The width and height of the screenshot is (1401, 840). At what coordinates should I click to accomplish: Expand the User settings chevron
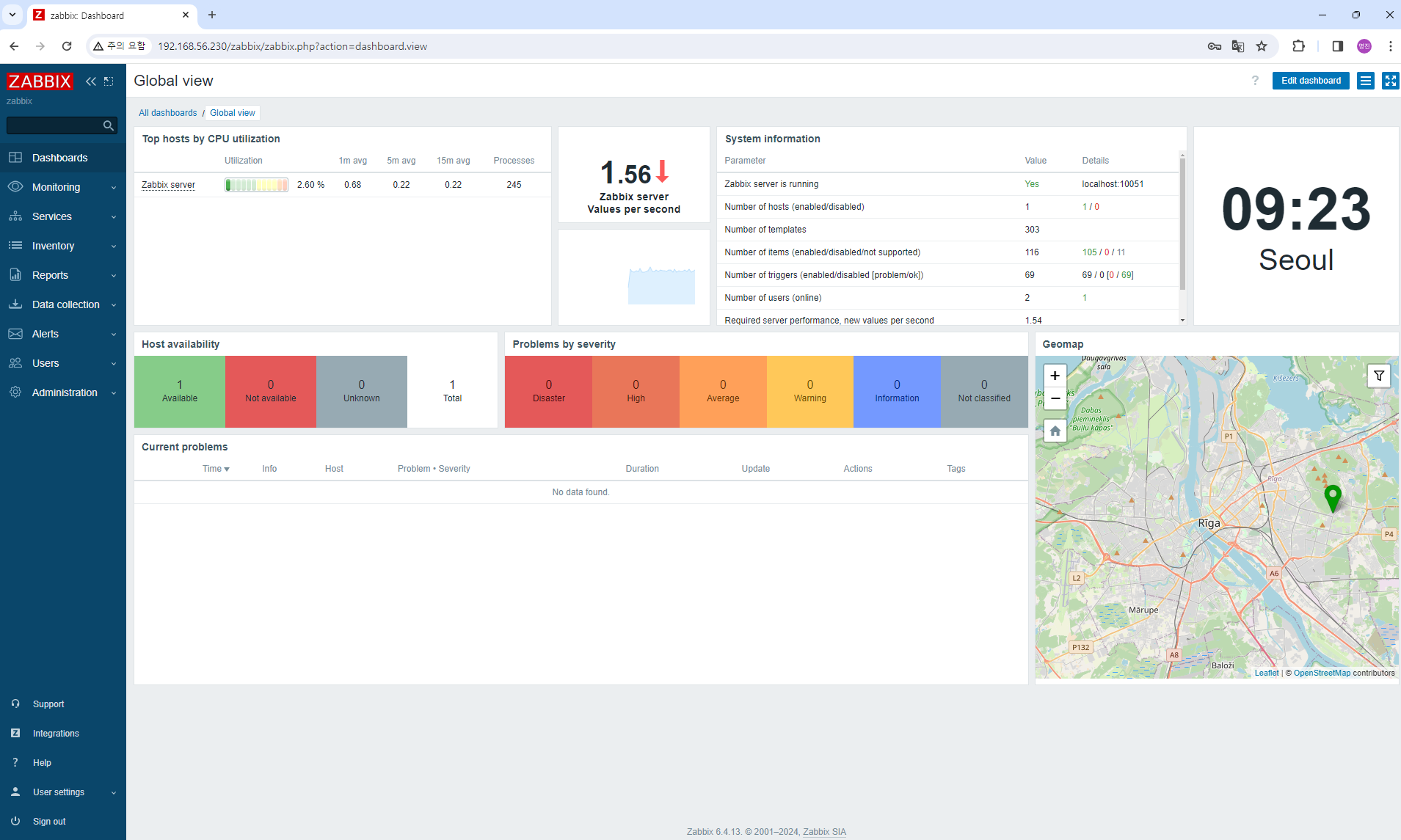(114, 792)
